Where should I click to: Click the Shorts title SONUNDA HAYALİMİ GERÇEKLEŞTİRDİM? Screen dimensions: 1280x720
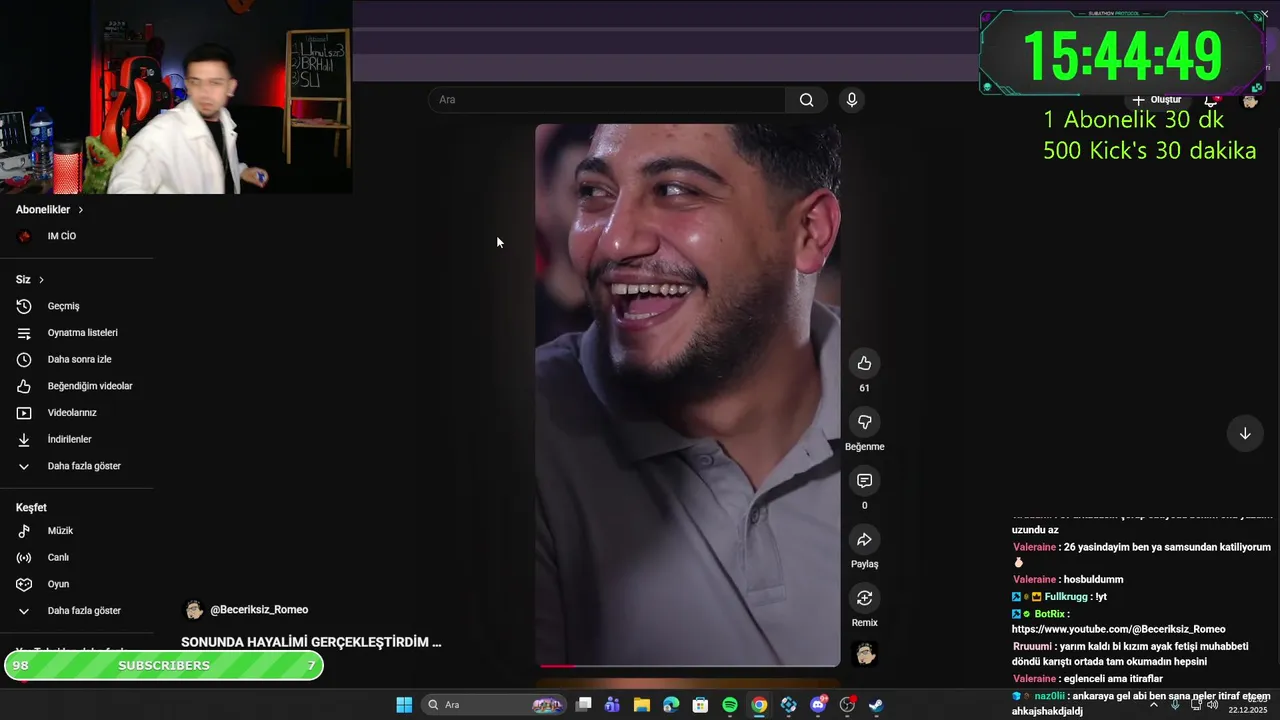(x=311, y=642)
